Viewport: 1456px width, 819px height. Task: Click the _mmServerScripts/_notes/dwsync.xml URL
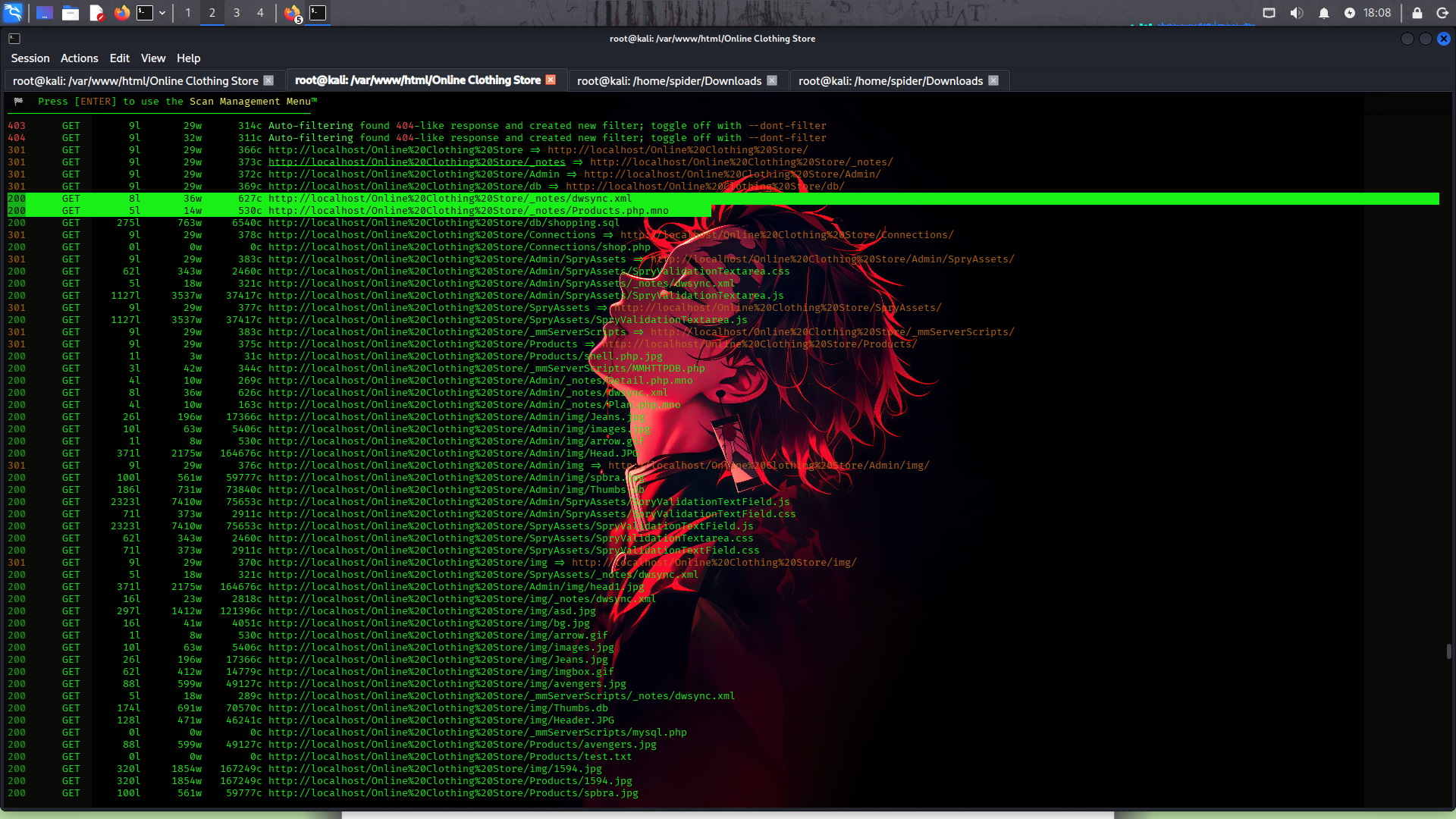click(x=501, y=696)
